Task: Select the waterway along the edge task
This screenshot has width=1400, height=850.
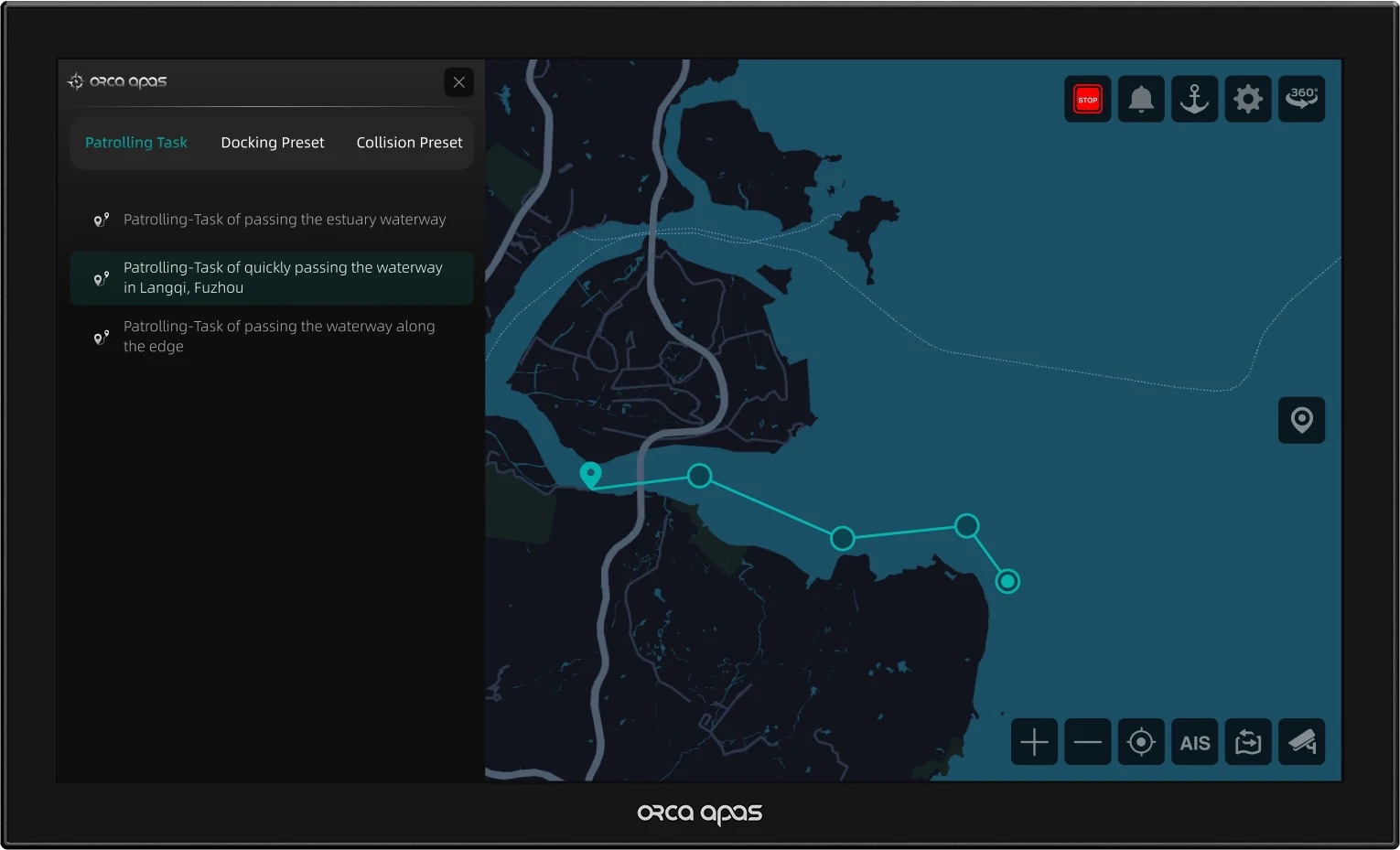Action: click(x=272, y=337)
